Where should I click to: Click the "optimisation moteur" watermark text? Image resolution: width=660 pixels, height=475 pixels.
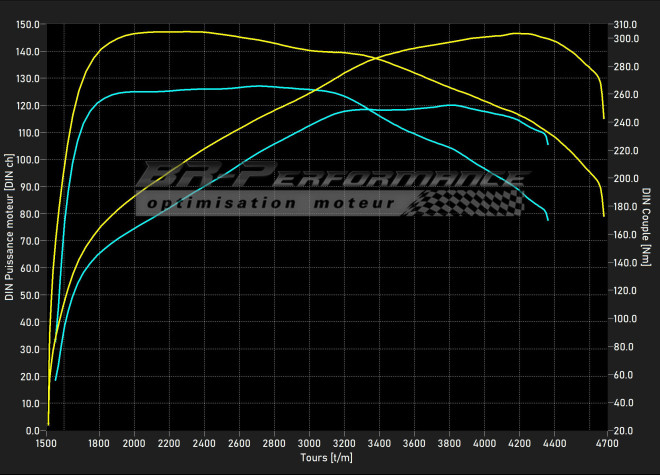pyautogui.click(x=268, y=203)
